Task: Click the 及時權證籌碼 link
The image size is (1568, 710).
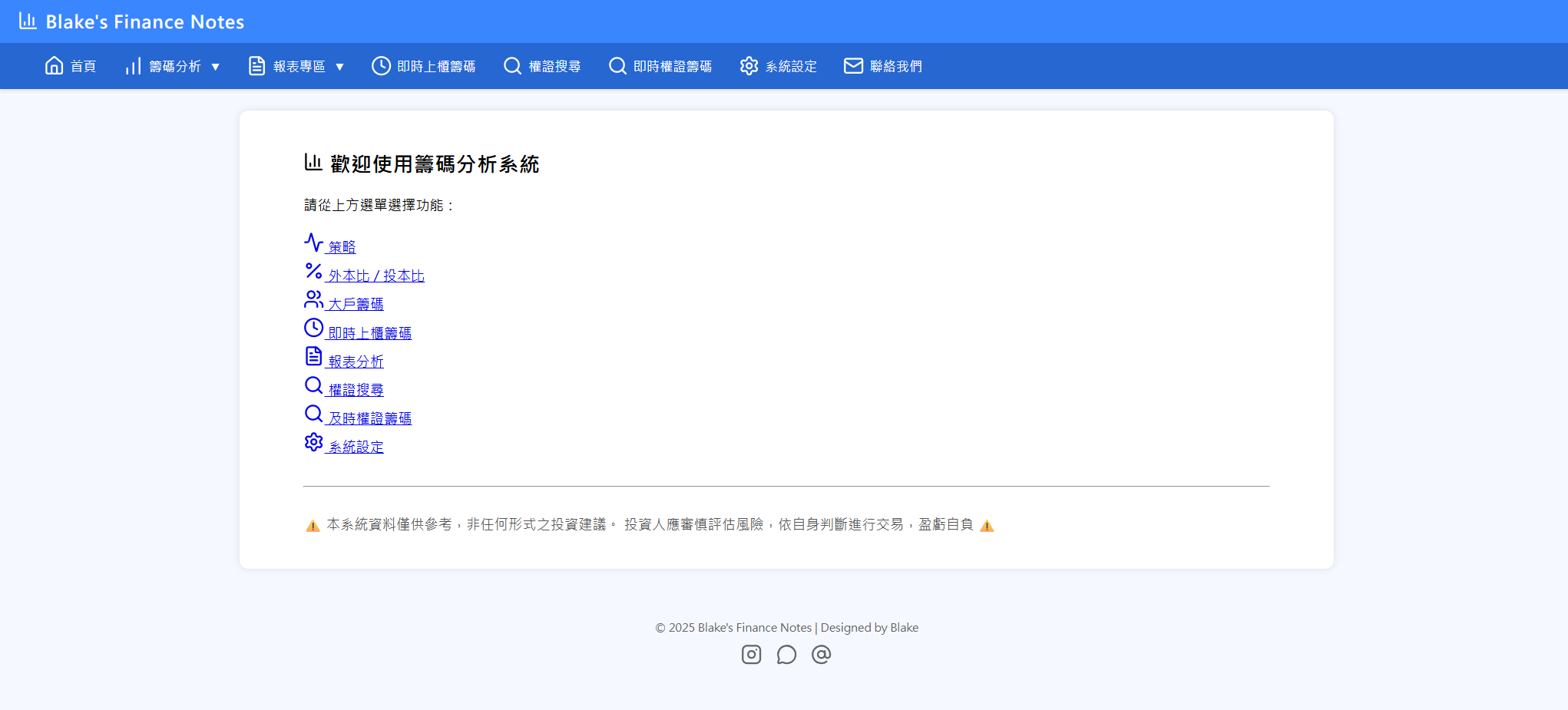Action: tap(369, 418)
